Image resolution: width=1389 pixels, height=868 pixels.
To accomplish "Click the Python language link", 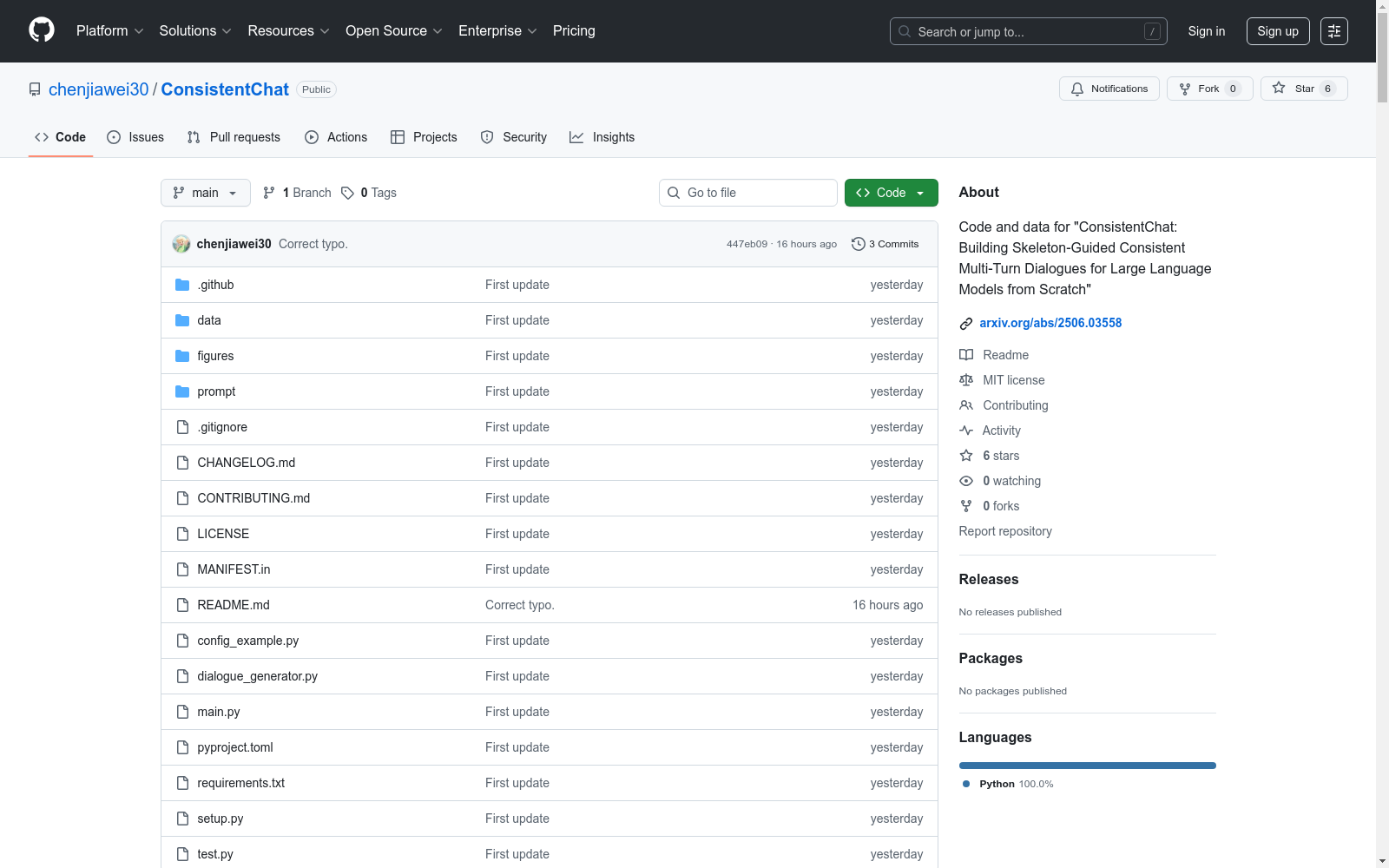I will 1008,784.
